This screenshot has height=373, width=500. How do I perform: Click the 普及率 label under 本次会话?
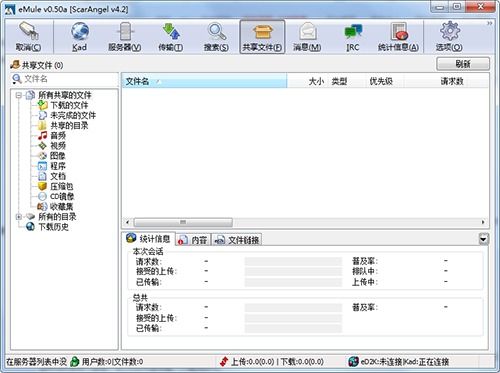365,261
